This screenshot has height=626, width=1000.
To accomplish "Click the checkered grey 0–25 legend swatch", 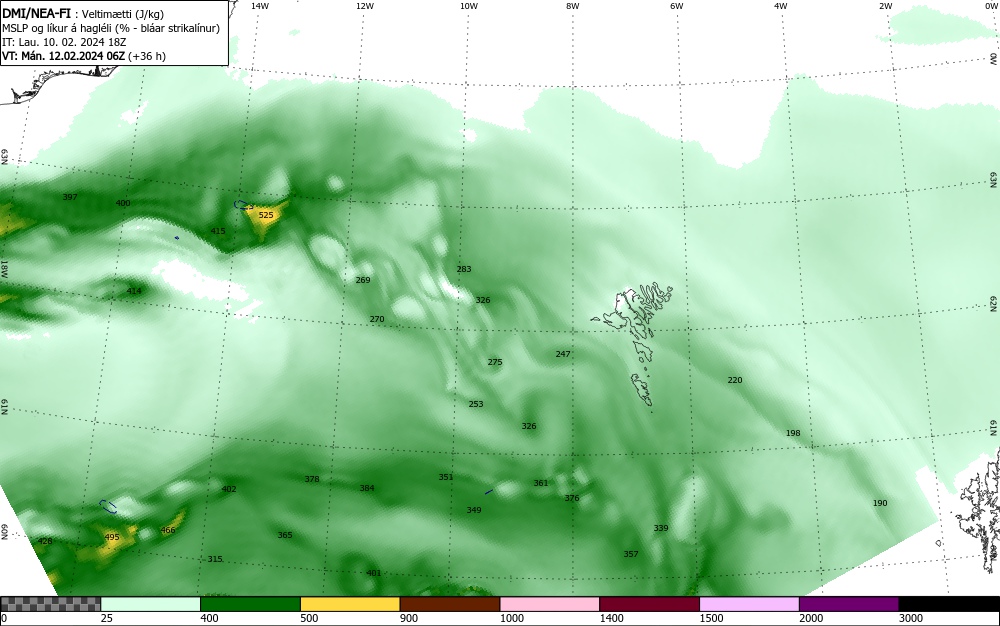I will click(50, 604).
